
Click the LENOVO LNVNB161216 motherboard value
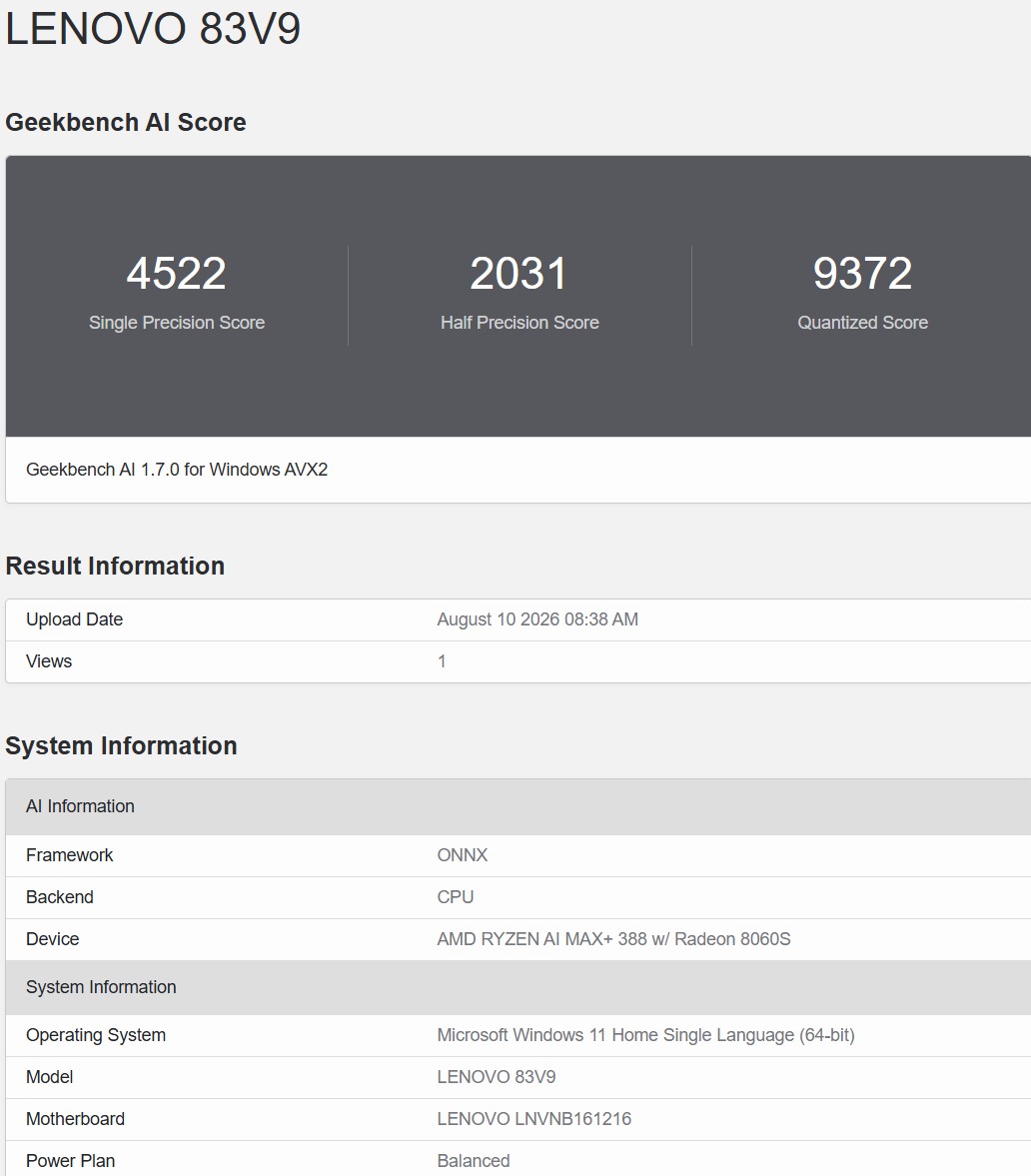pos(533,1119)
